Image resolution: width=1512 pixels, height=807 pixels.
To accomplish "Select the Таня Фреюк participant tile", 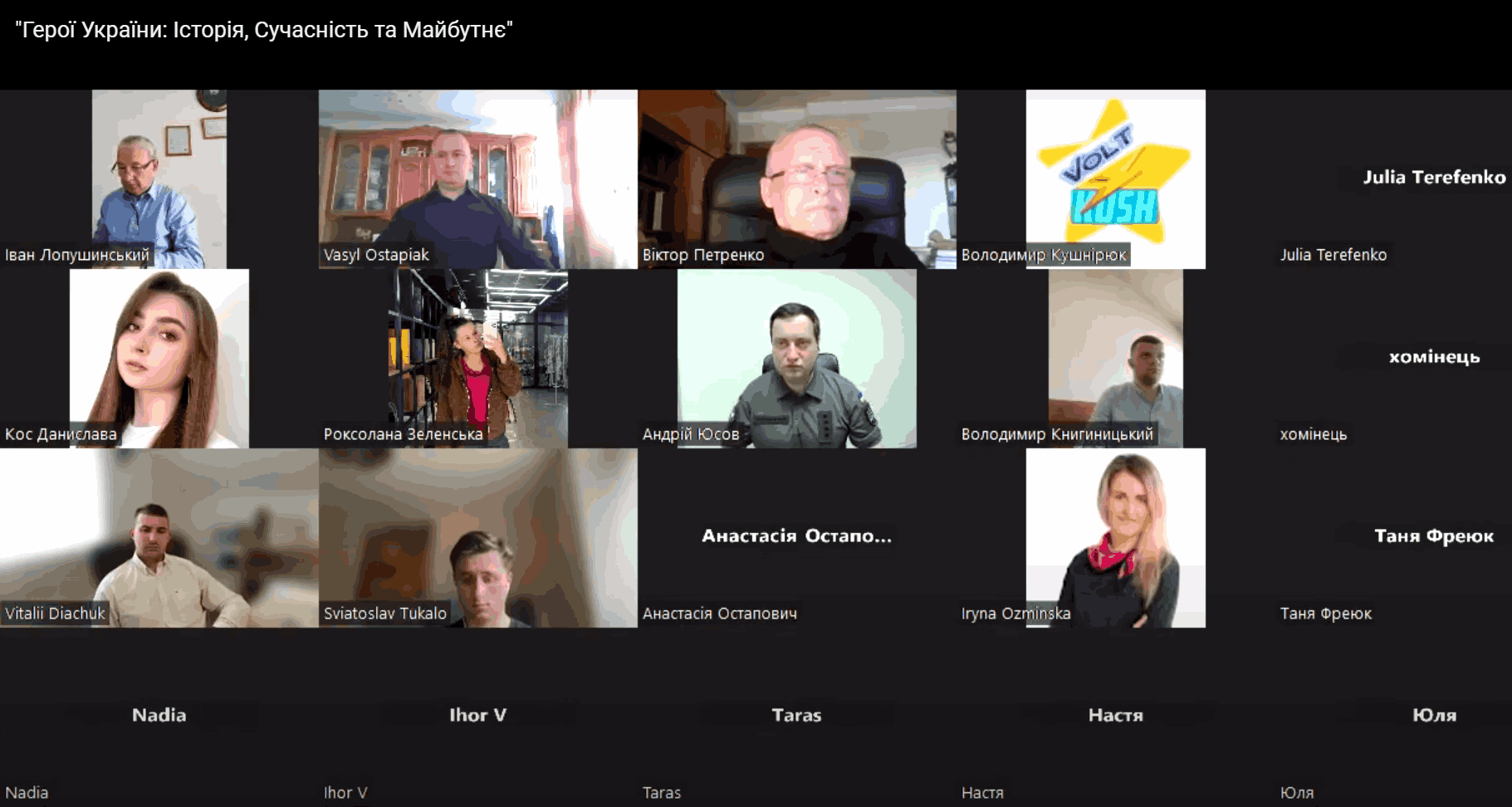I will click(1393, 537).
